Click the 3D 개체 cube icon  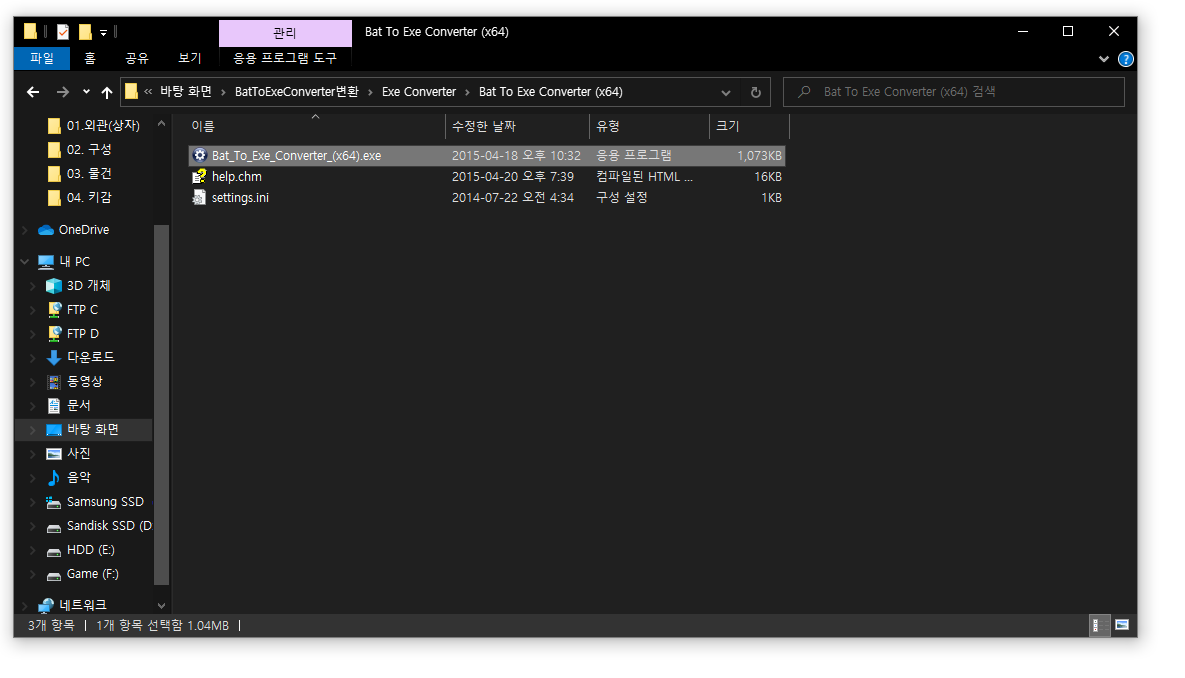point(54,286)
